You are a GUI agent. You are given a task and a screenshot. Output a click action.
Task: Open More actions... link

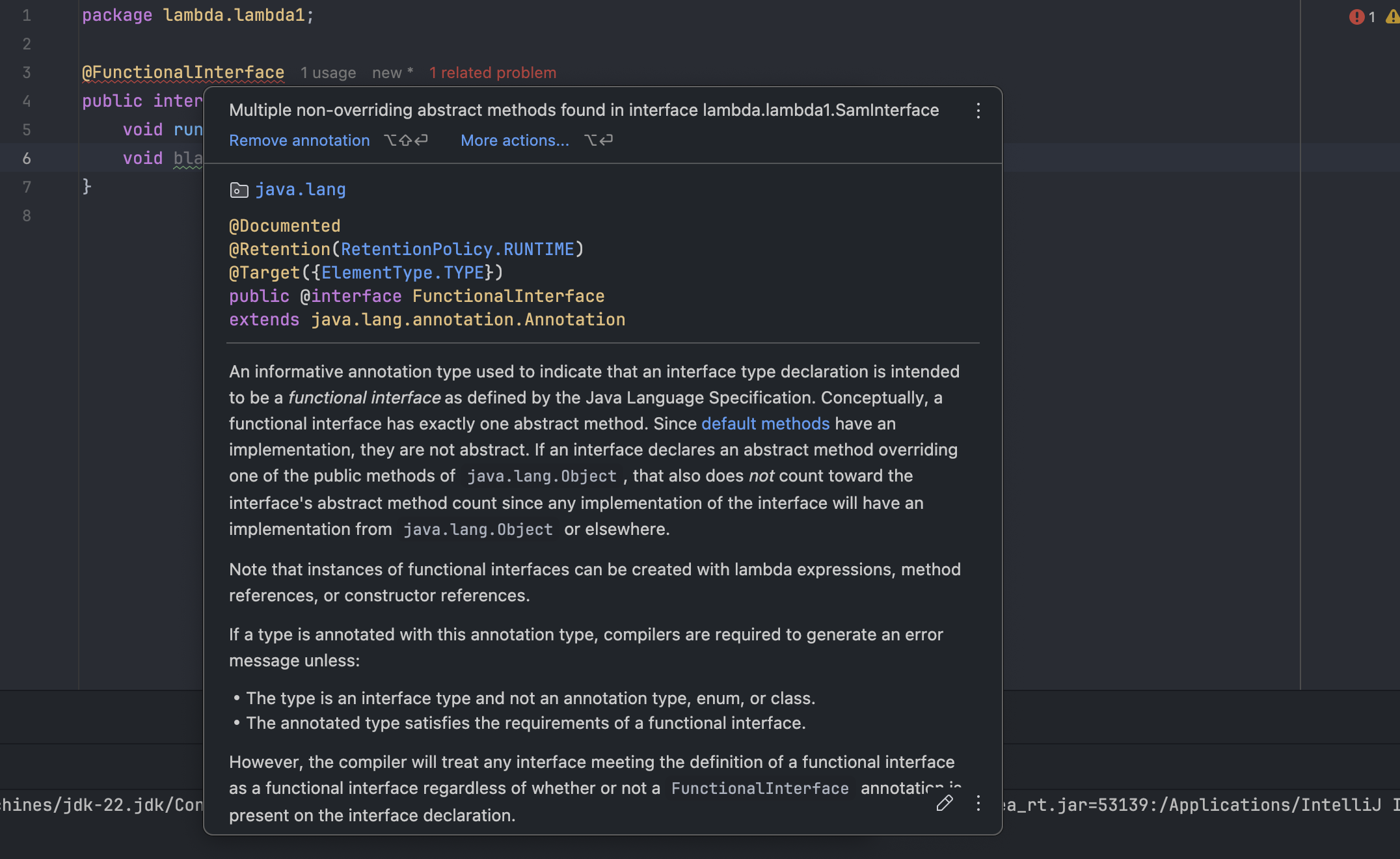(515, 141)
